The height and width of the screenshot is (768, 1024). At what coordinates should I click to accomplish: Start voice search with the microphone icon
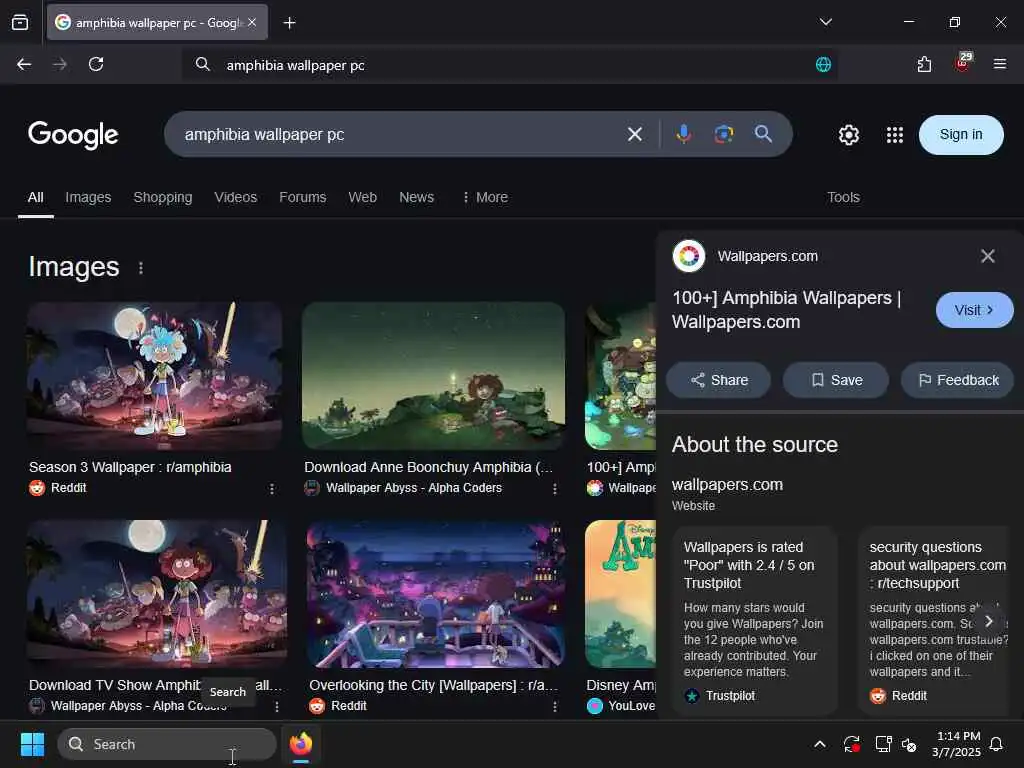(x=684, y=134)
